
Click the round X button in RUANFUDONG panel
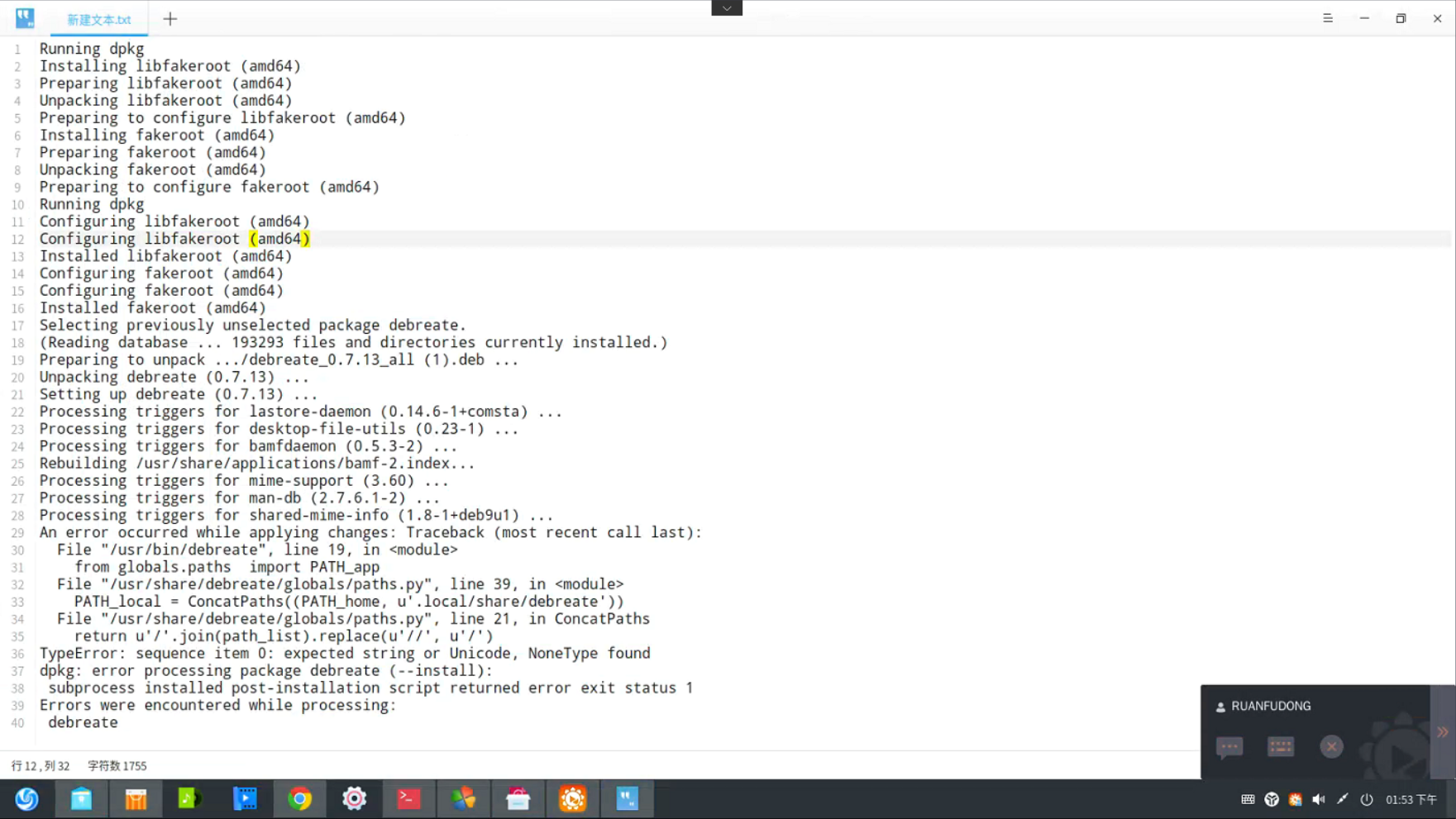(x=1331, y=747)
